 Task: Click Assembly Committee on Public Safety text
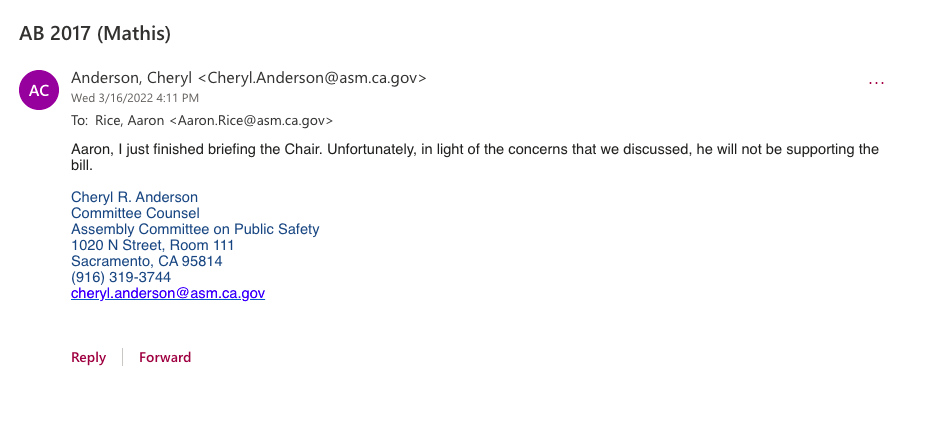coord(195,229)
